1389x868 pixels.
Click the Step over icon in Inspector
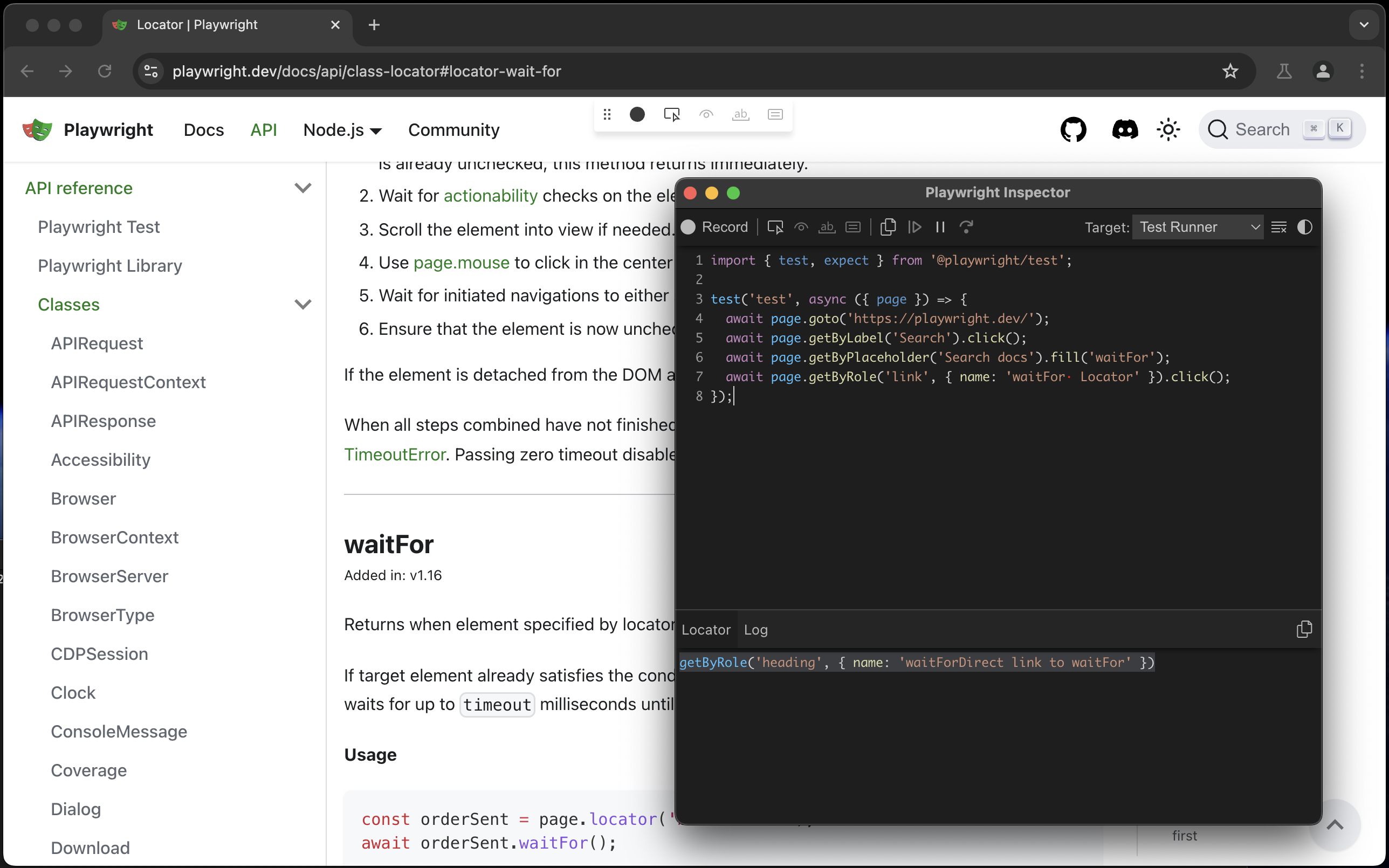(967, 228)
